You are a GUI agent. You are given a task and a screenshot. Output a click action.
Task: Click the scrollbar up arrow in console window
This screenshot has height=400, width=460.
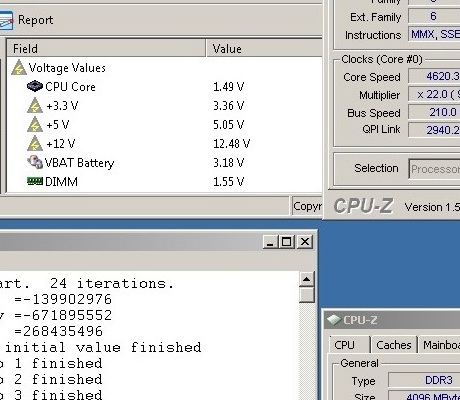(307, 279)
